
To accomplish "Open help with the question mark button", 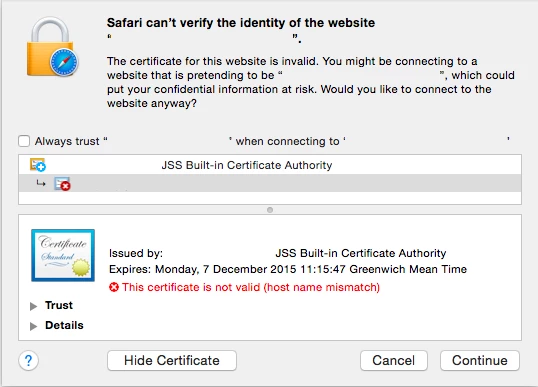I will (x=28, y=361).
